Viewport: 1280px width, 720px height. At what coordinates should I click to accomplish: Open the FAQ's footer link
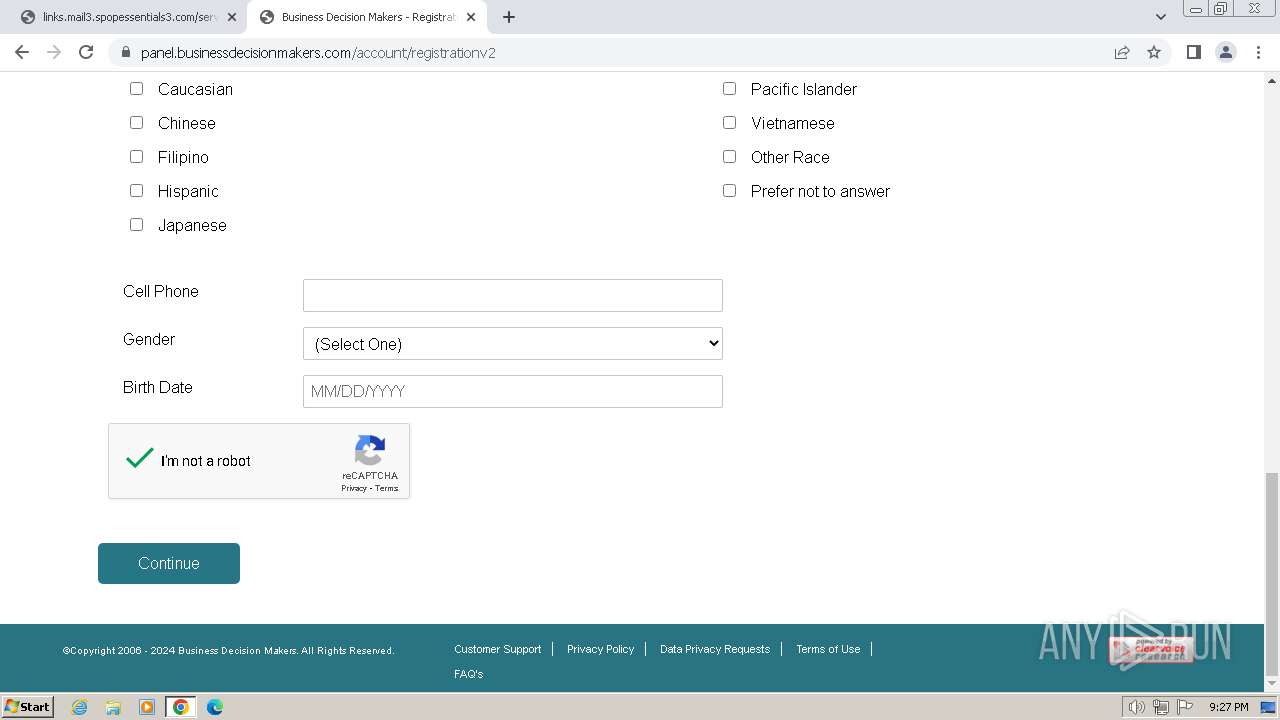(468, 674)
